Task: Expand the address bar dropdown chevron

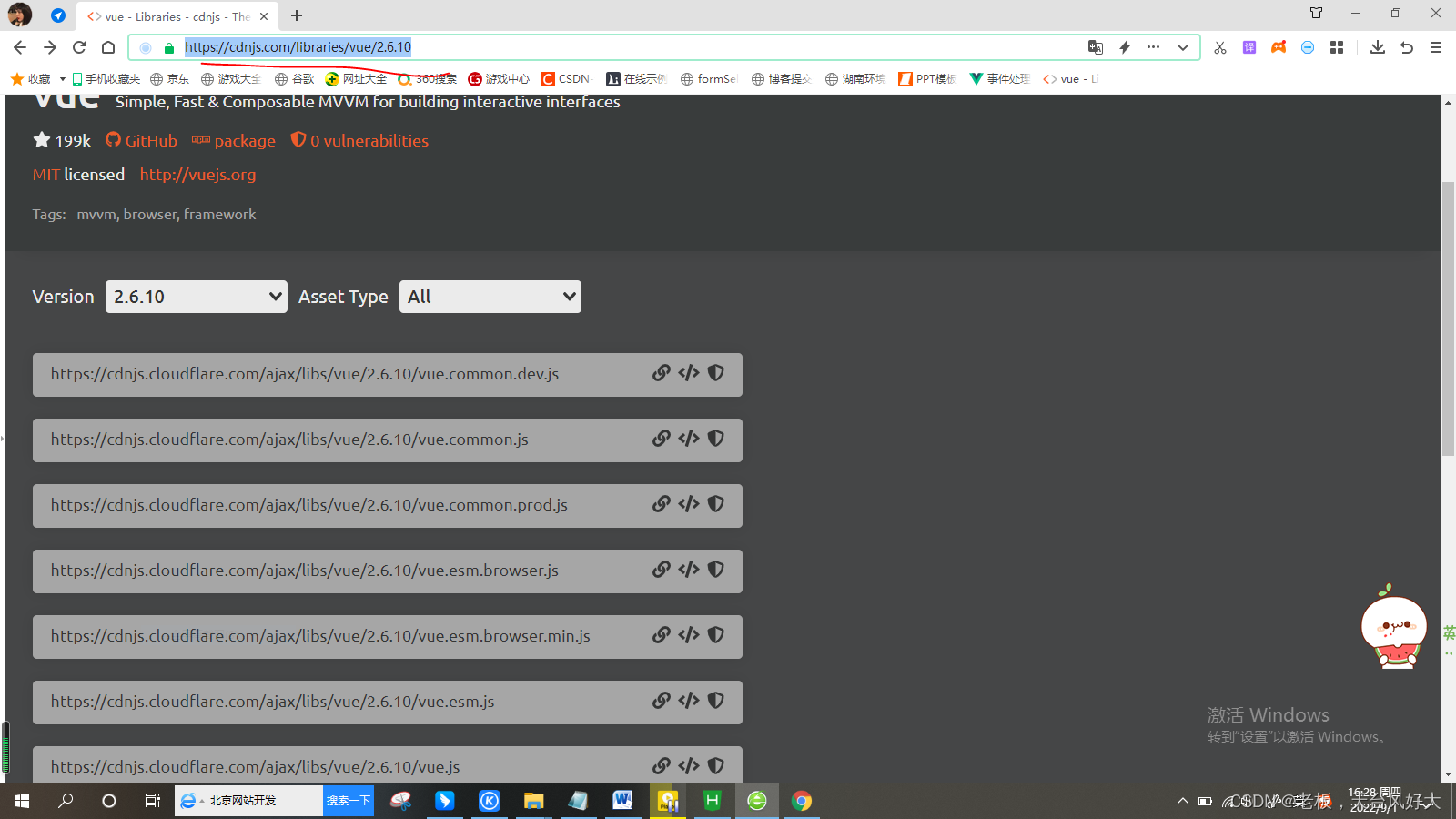Action: point(1182,47)
